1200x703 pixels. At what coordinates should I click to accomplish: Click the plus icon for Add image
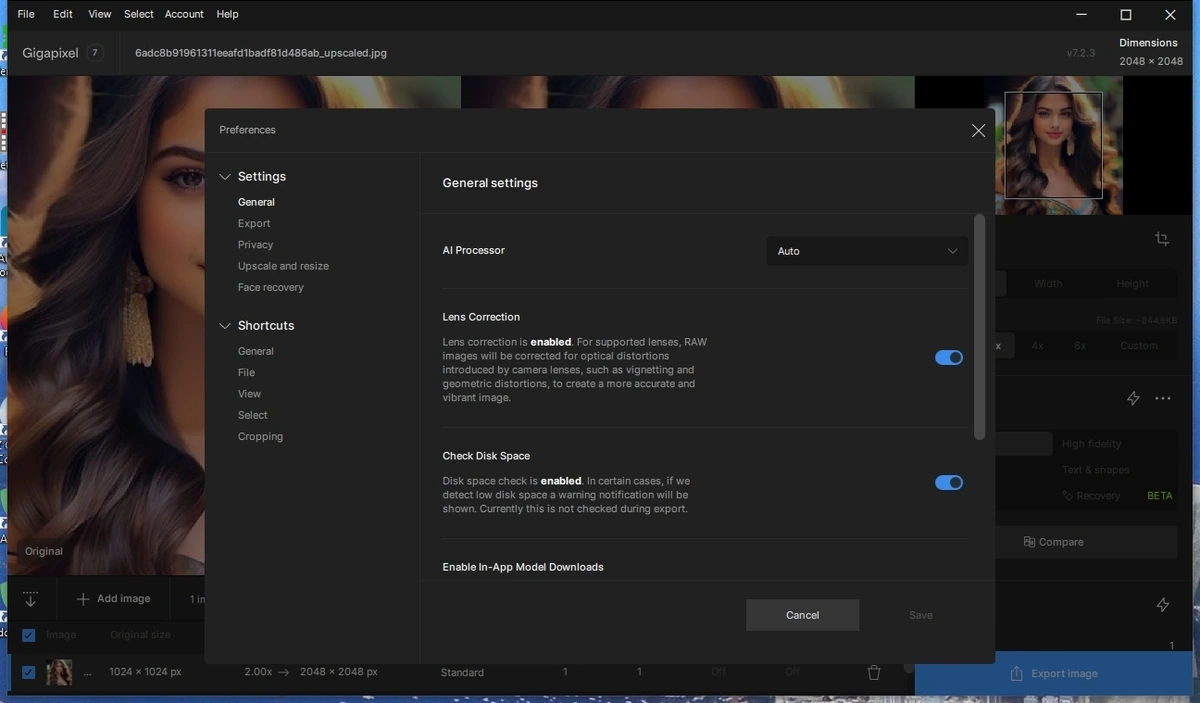click(x=83, y=599)
